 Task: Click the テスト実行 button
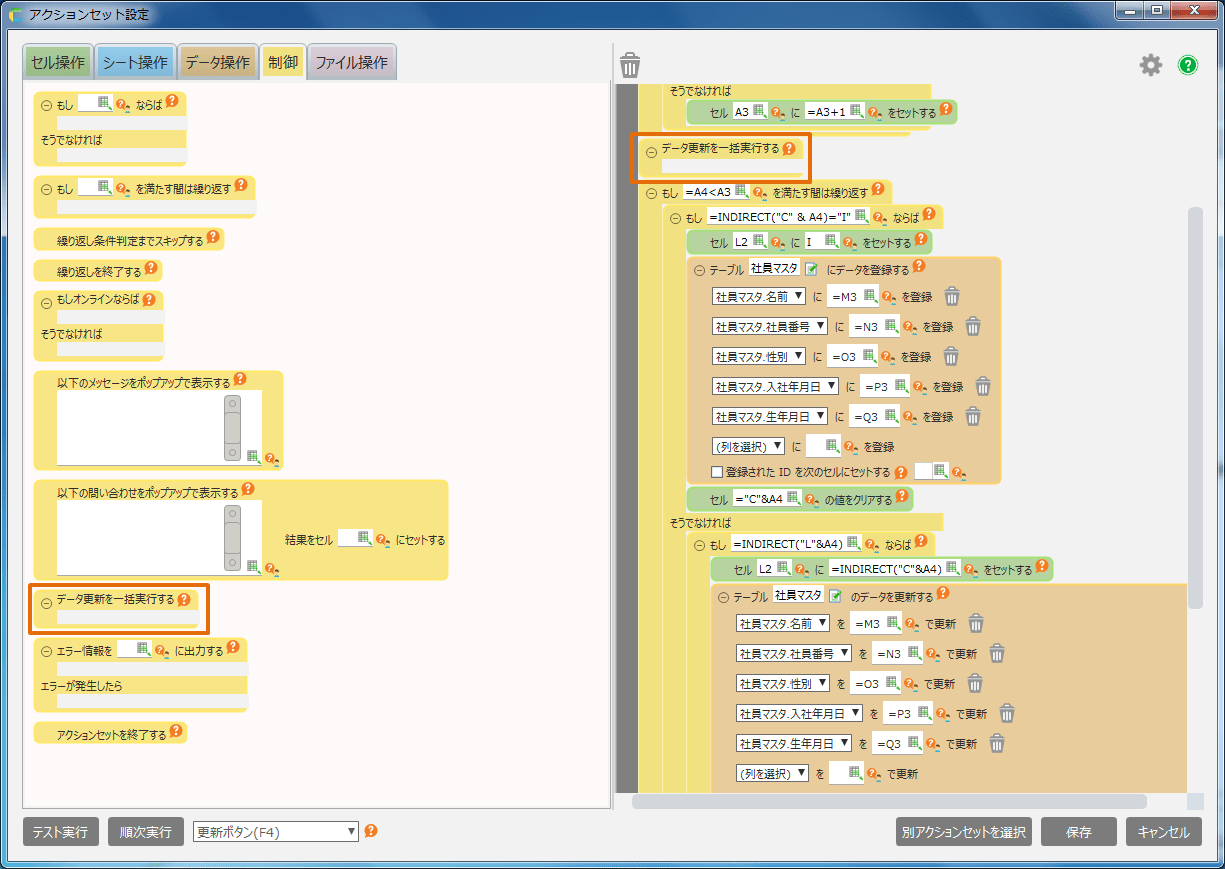tap(61, 832)
